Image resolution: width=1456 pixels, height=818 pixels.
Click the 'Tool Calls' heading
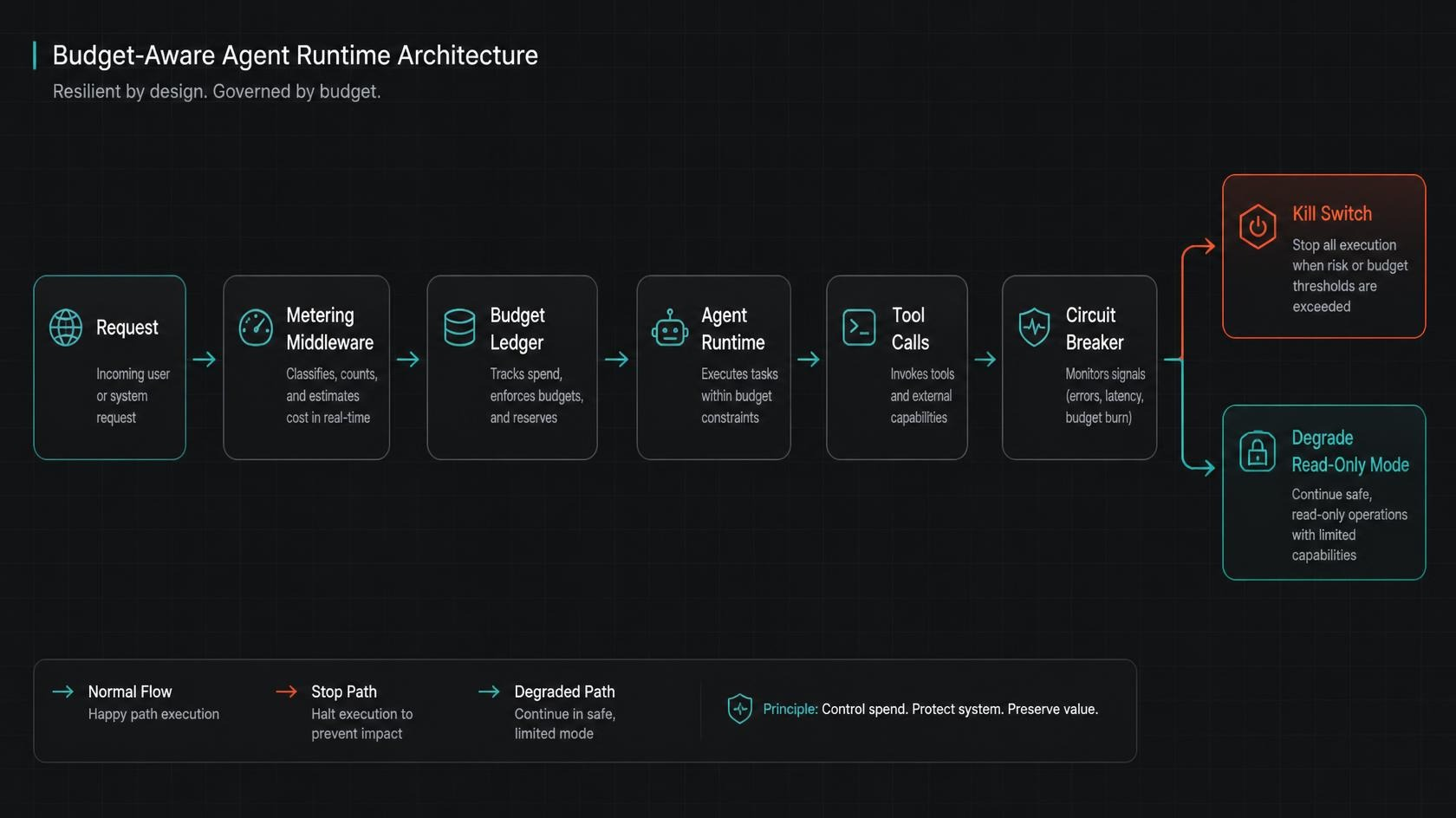(910, 328)
